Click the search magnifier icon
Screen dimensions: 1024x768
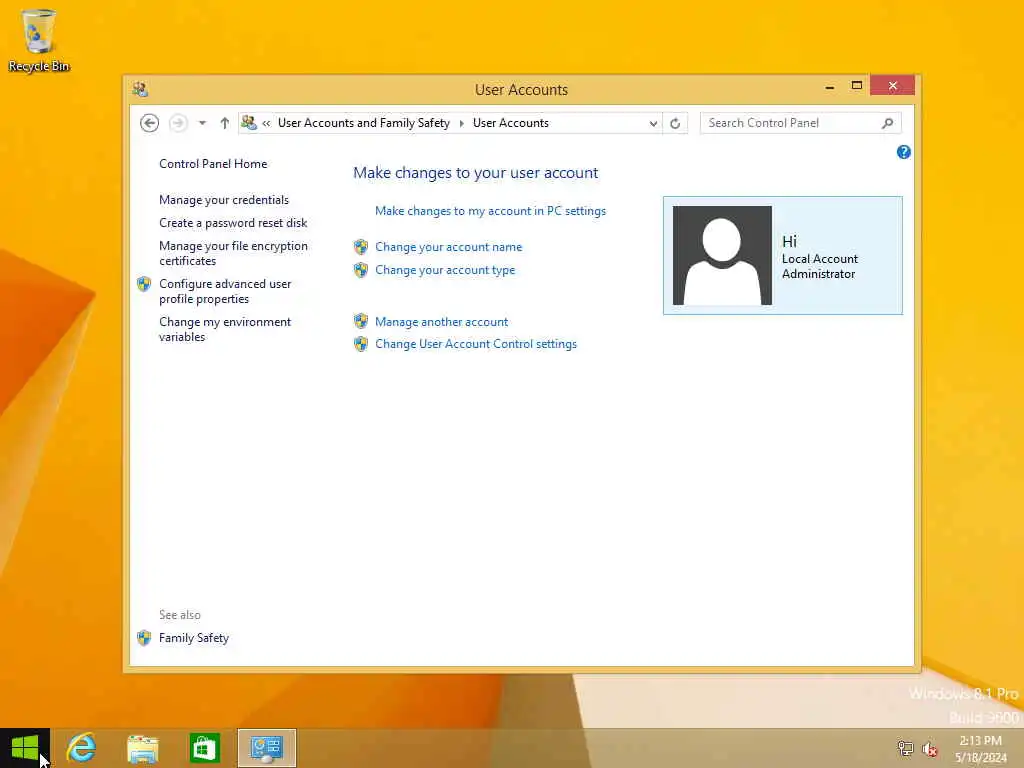click(888, 123)
